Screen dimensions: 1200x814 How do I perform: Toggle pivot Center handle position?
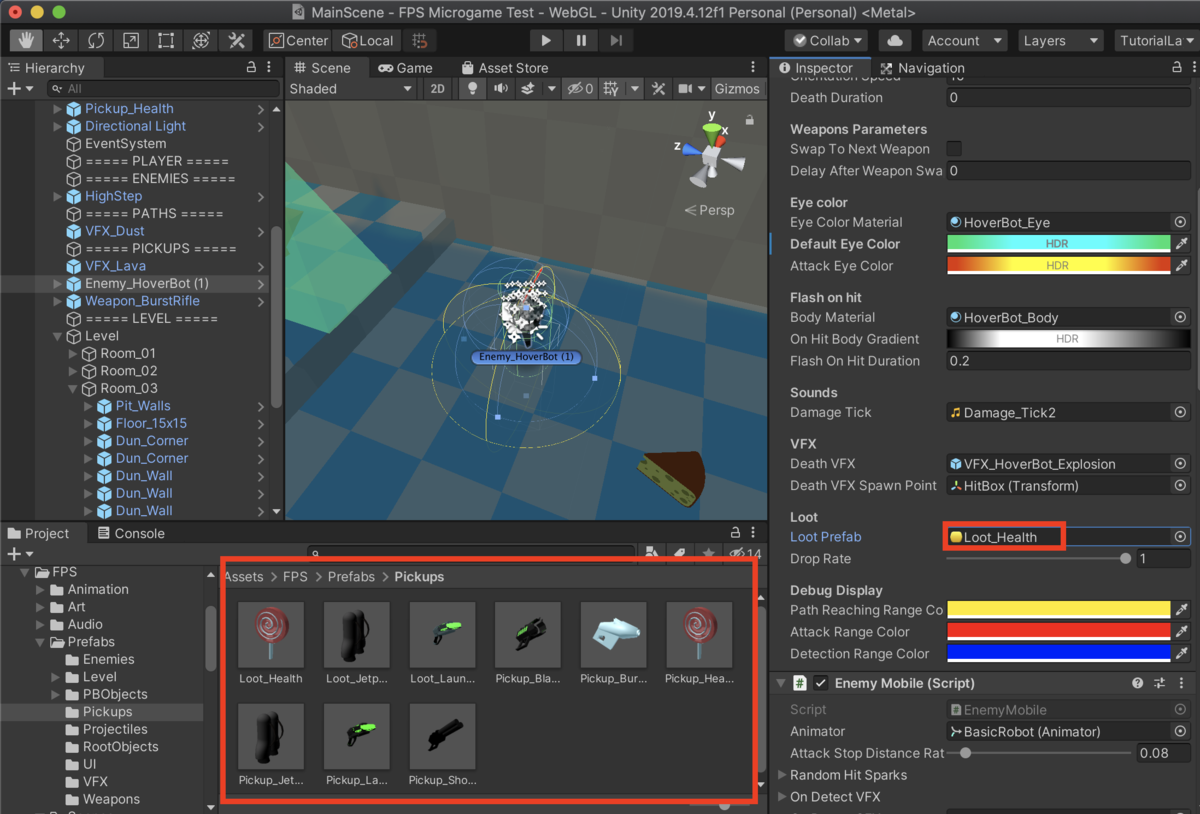(297, 41)
